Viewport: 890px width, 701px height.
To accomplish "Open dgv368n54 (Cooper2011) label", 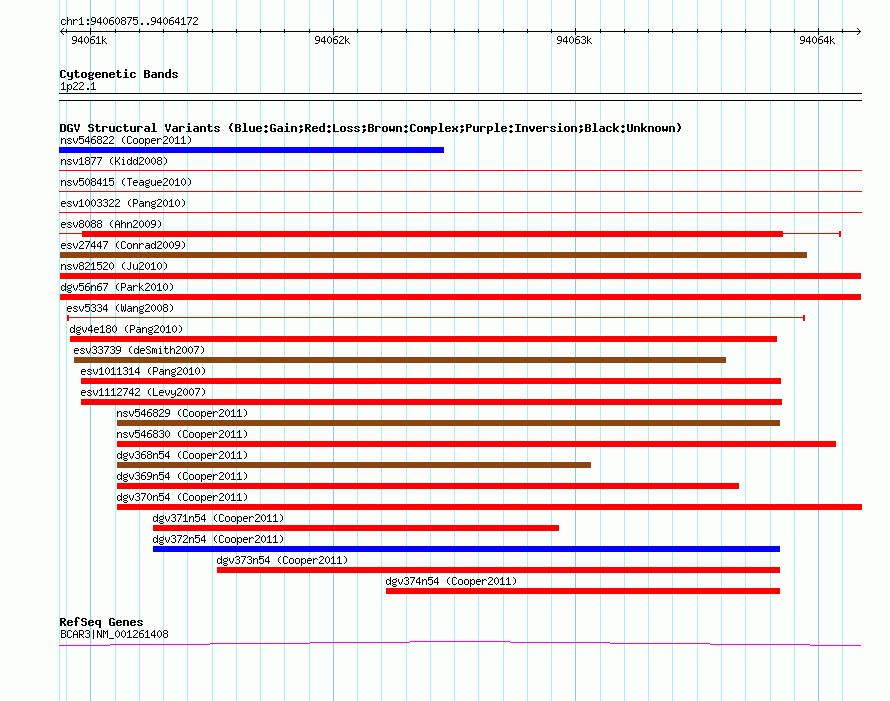I will [182, 455].
